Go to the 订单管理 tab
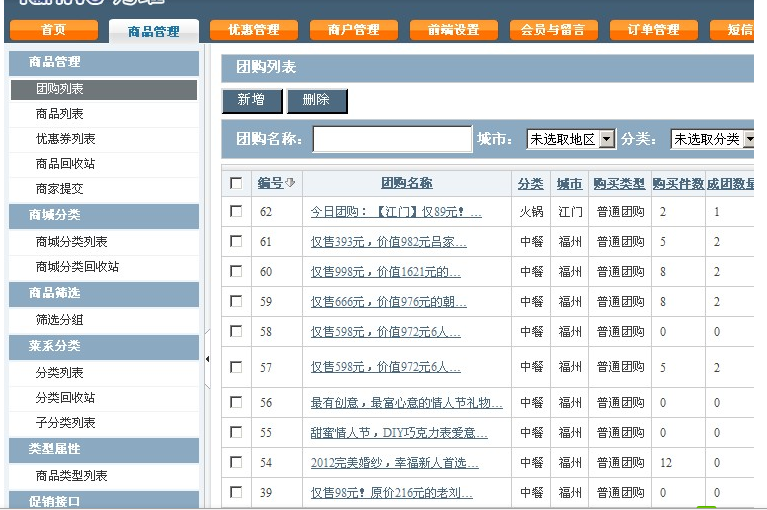 coord(653,30)
